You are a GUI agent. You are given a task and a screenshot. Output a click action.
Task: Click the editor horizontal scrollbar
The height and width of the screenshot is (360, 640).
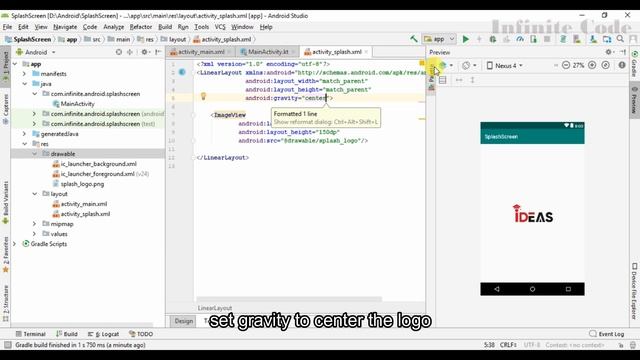[289, 299]
